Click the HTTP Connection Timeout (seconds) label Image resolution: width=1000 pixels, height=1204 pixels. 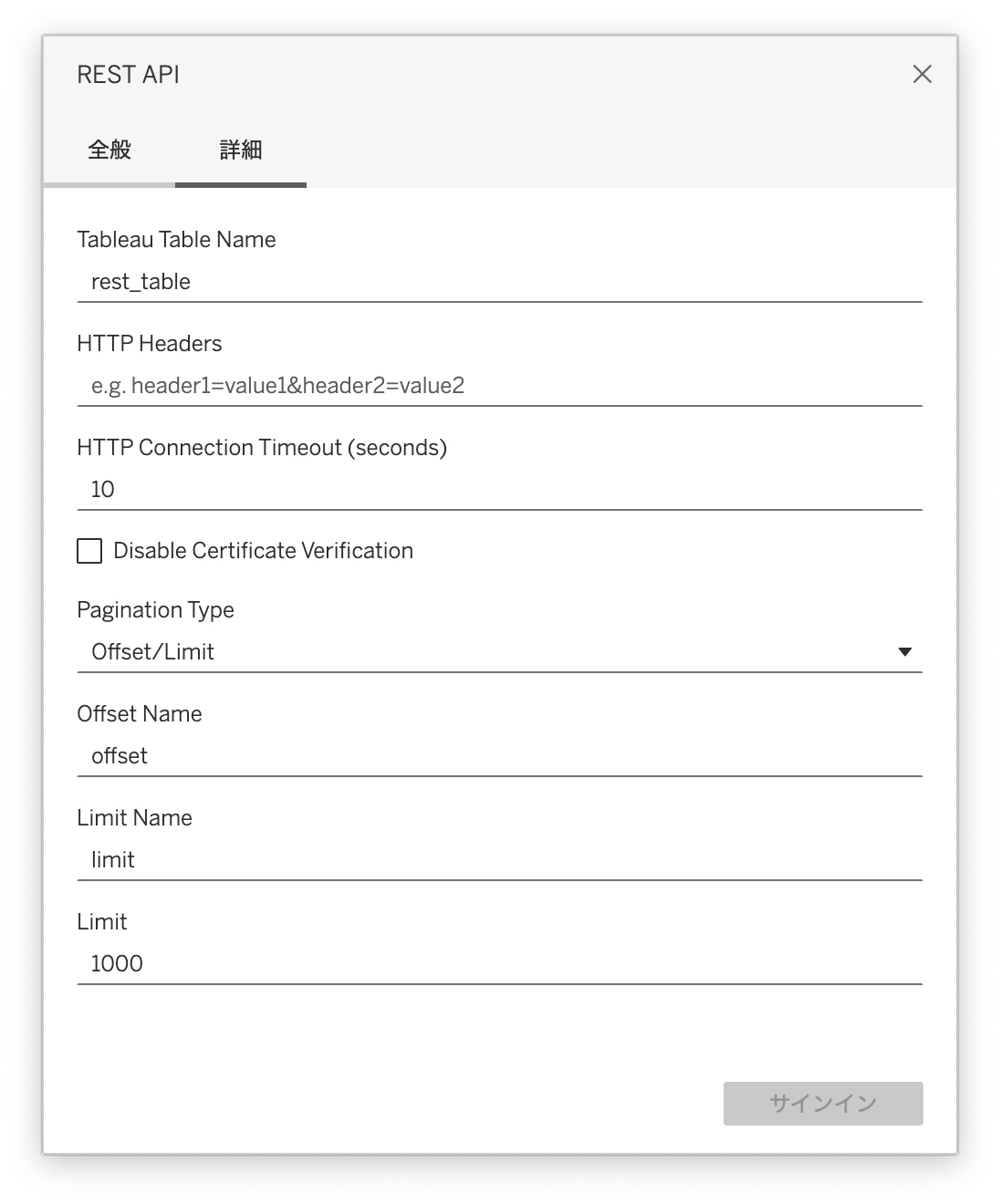(263, 448)
